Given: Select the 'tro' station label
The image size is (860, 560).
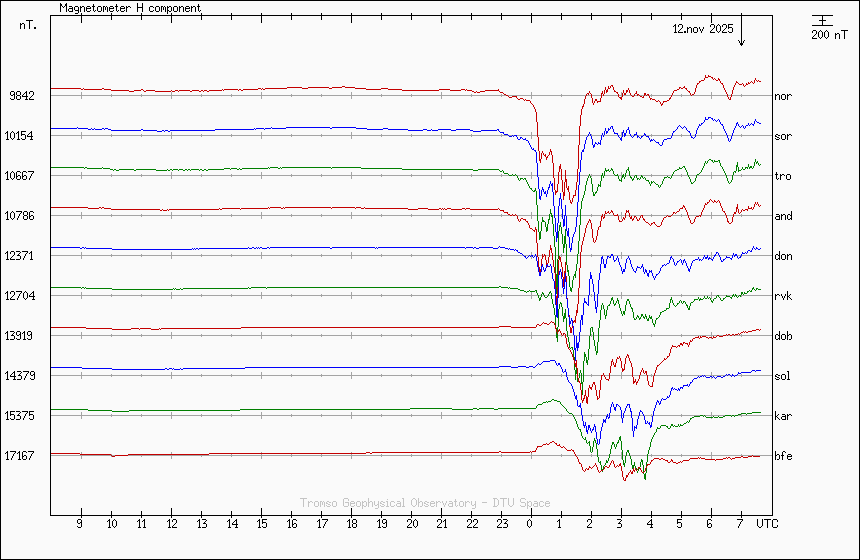Looking at the screenshot, I should click(x=783, y=176).
